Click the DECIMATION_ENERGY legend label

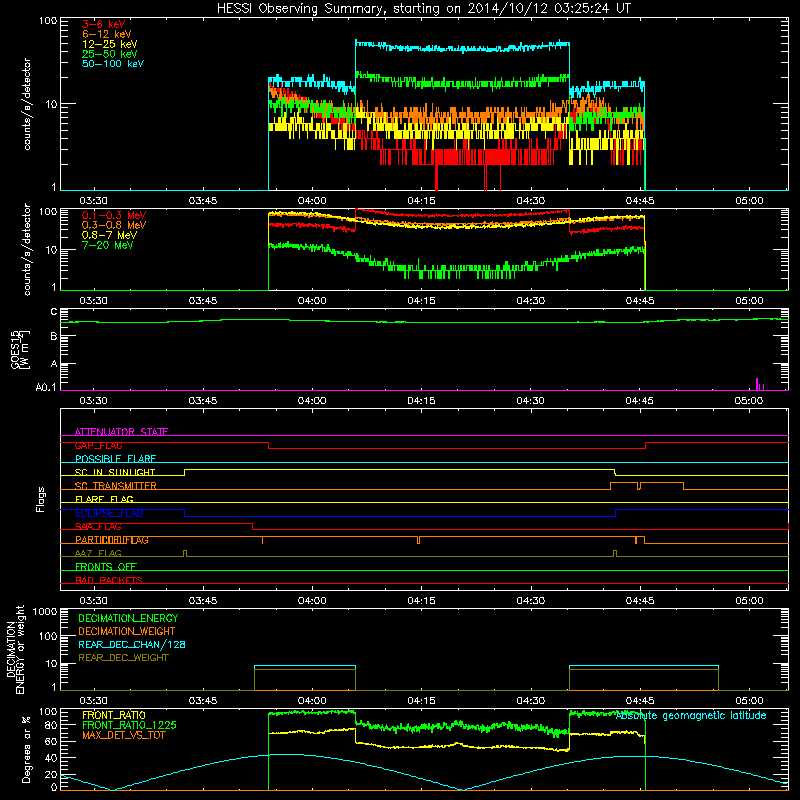[x=128, y=618]
